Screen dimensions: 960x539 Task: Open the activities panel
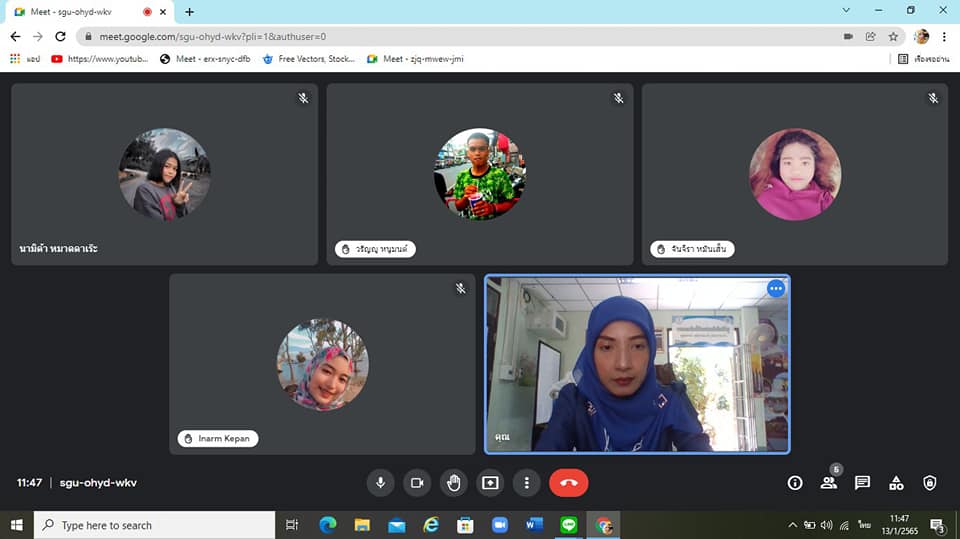click(x=896, y=483)
